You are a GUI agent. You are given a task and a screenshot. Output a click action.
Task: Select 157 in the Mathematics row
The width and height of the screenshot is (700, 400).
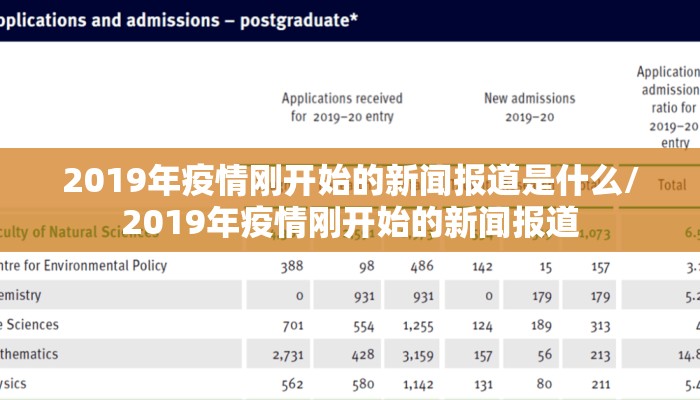pyautogui.click(x=483, y=356)
